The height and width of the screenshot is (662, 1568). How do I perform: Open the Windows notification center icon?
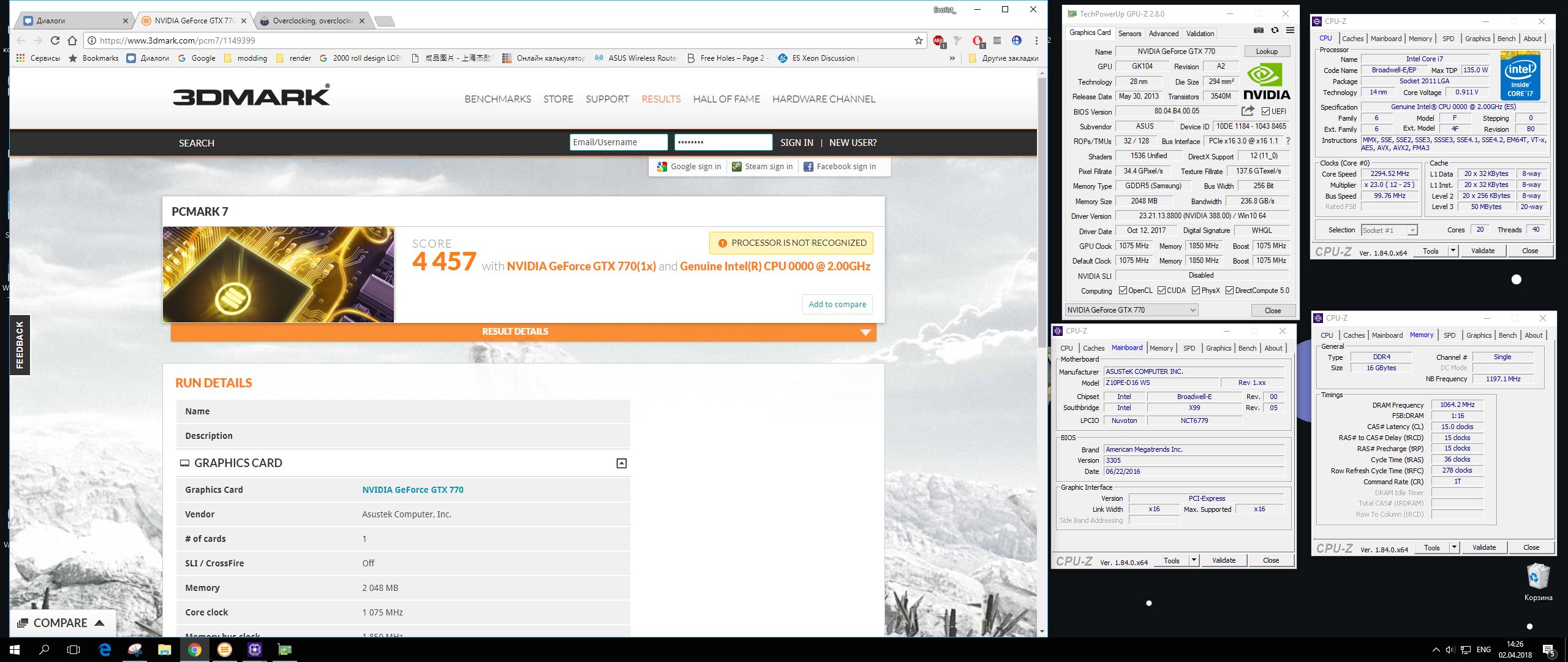[x=1549, y=650]
